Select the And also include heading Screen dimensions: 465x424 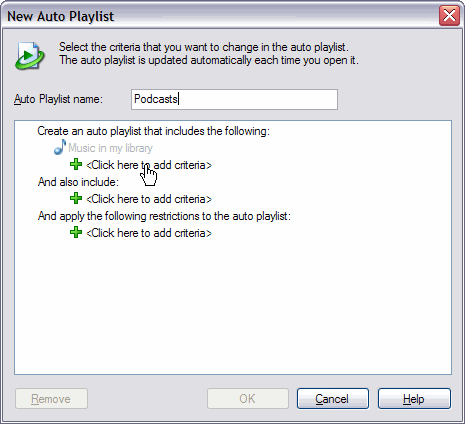(x=78, y=182)
